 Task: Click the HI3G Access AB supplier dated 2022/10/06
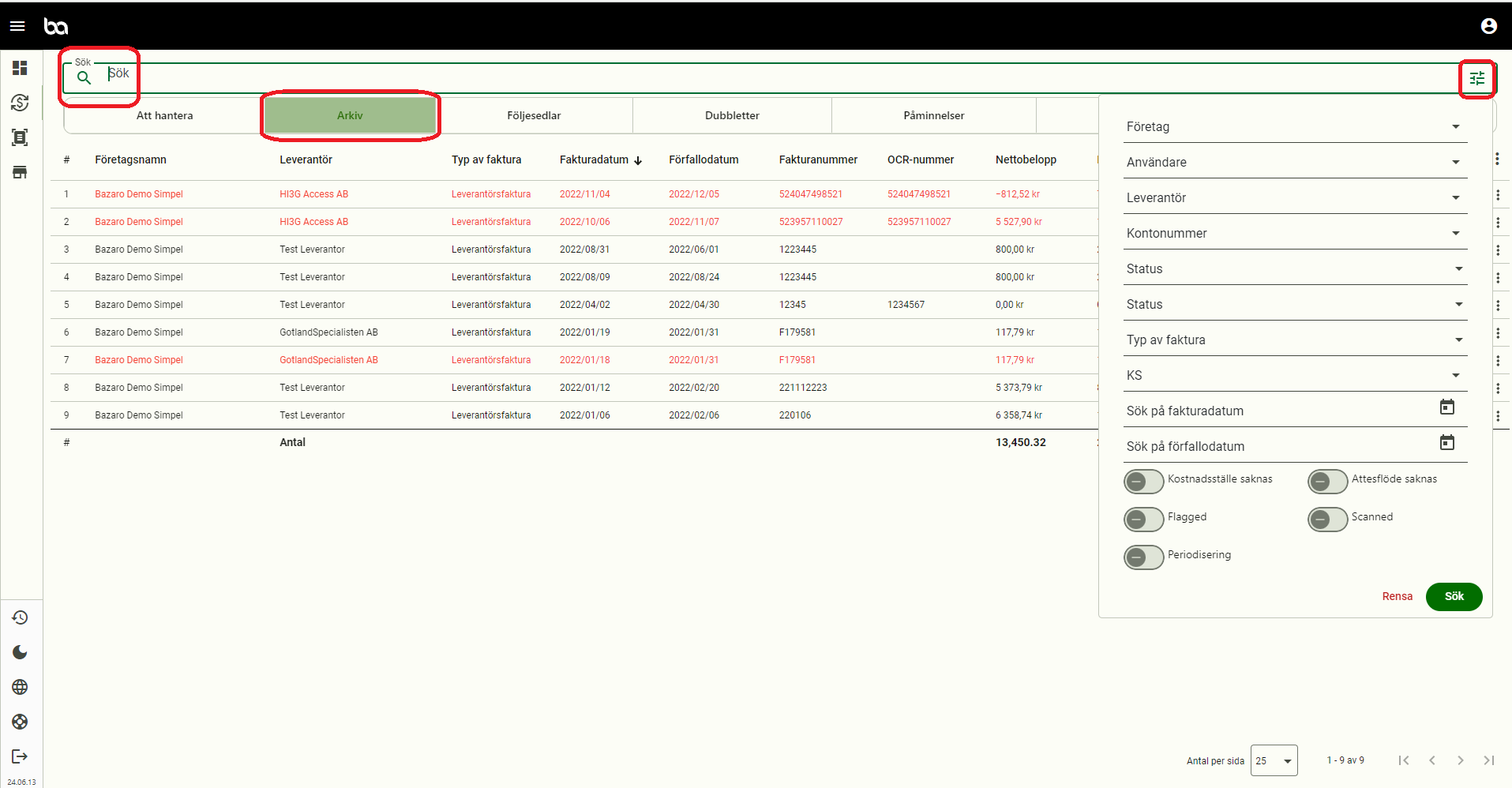click(x=313, y=222)
